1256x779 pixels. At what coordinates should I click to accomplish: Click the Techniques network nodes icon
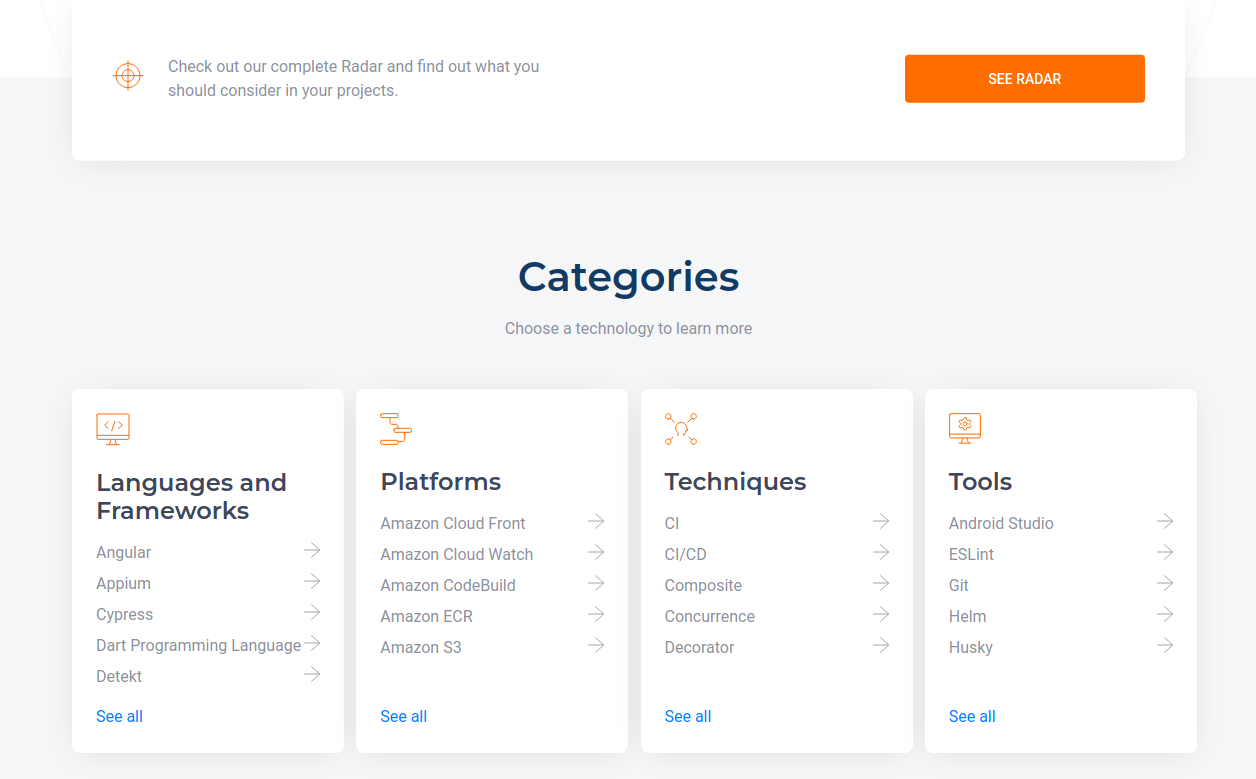(x=681, y=428)
